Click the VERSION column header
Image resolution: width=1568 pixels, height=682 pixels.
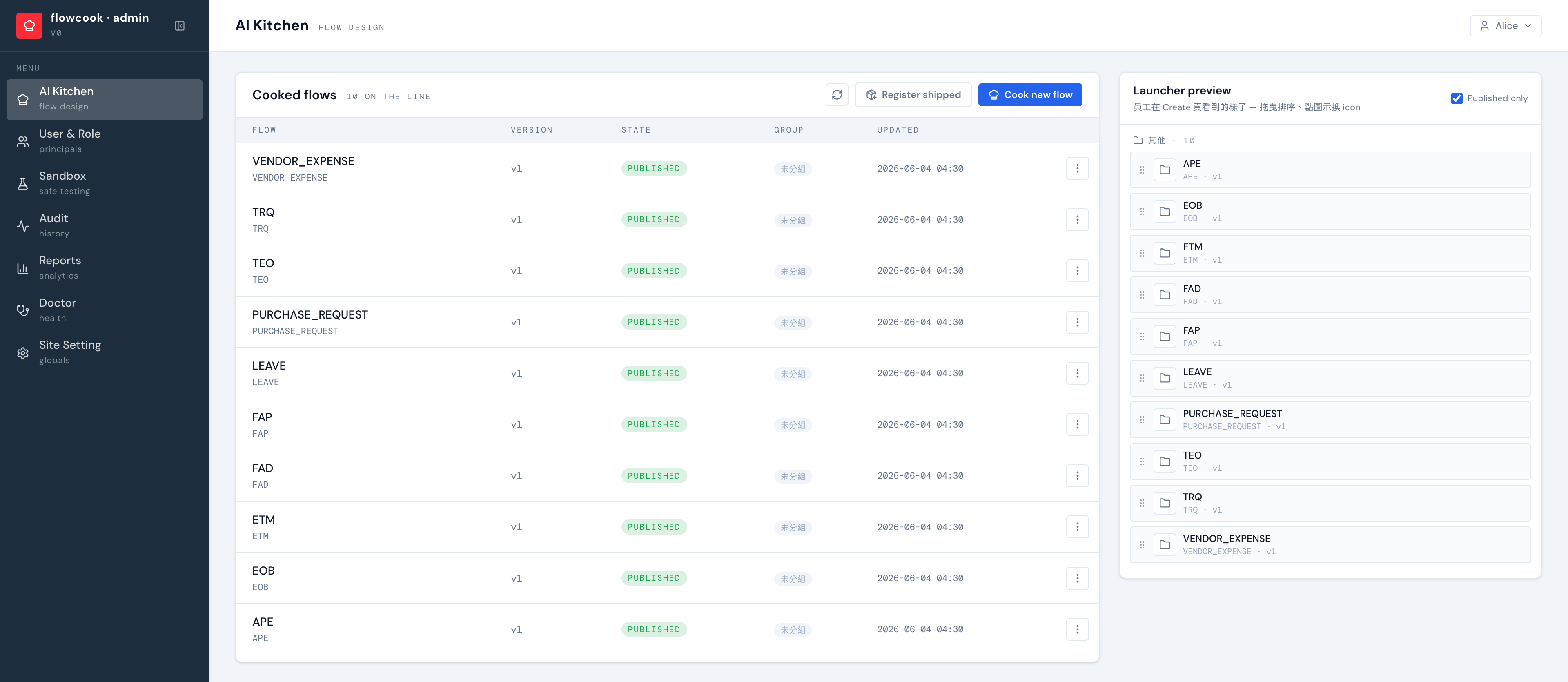click(531, 130)
